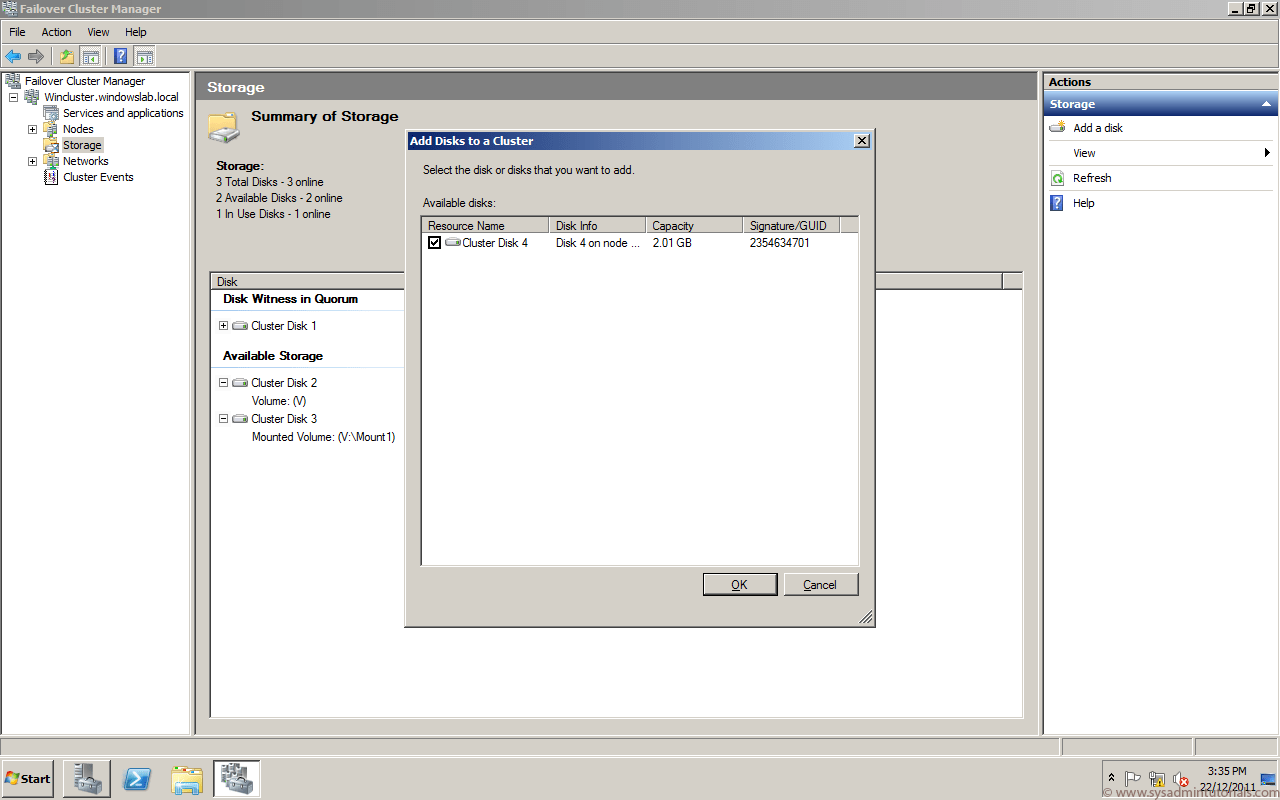Expand Cluster Disk 1 in the disk list
The width and height of the screenshot is (1280, 800).
coord(223,325)
